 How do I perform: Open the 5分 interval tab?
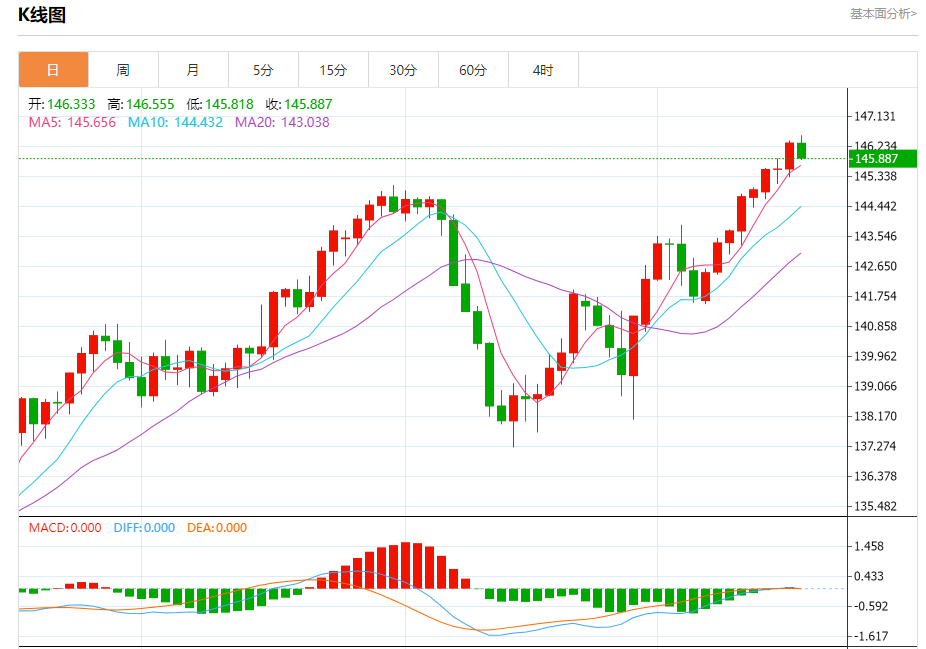(x=263, y=70)
